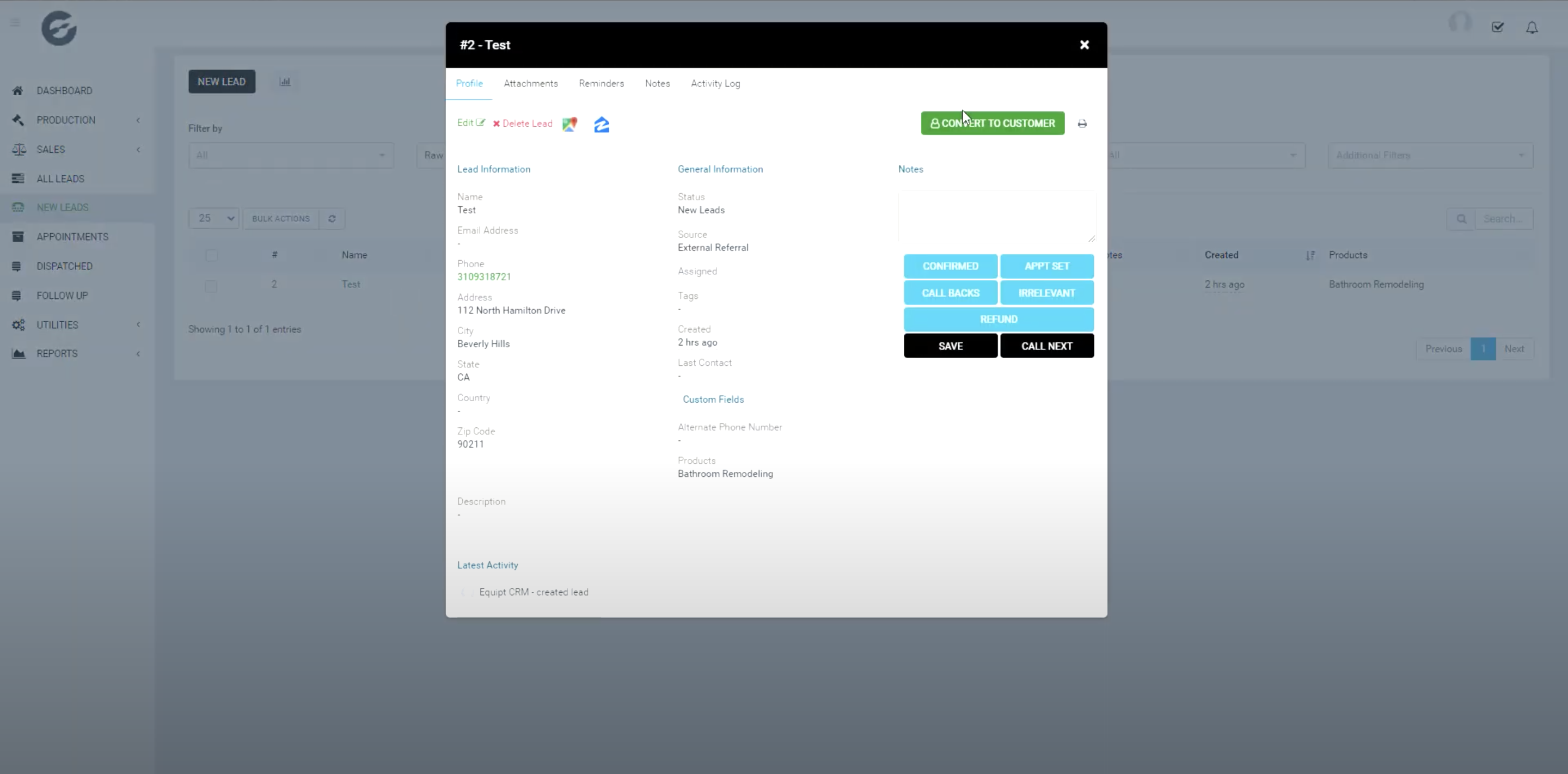Collapse the sidebar with the hamburger icon
Viewport: 1568px width, 774px height.
click(15, 22)
